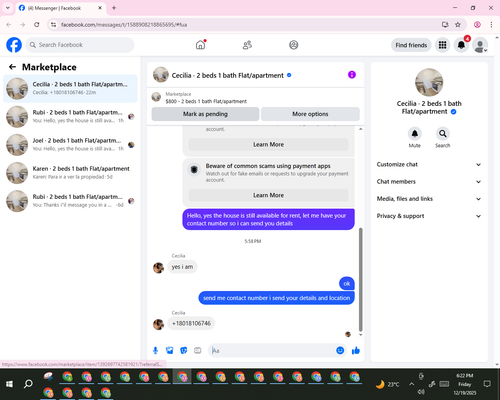Go back with the browser back arrow
Image resolution: width=500 pixels, height=400 pixels.
click(x=9, y=25)
